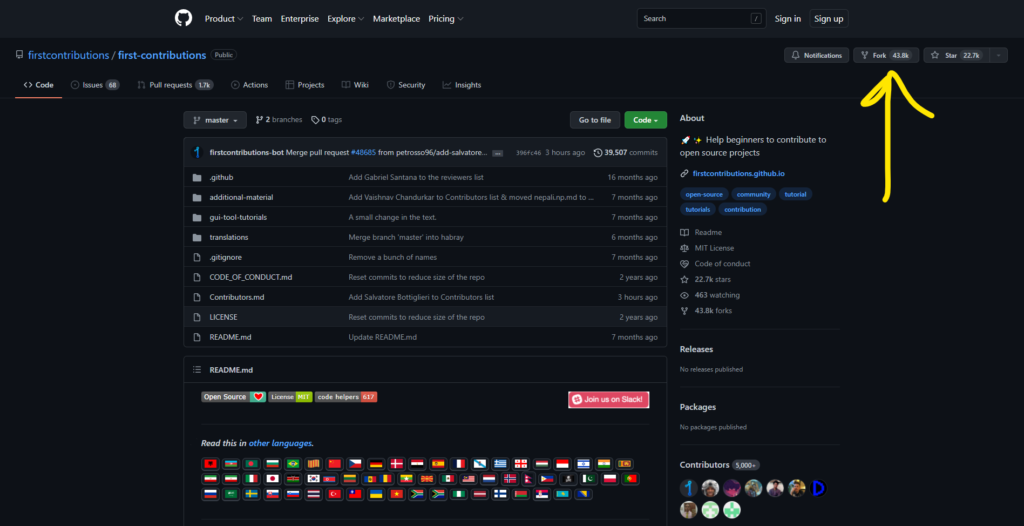Open the Contributors 5,000+ heading link
Viewport: 1024px width, 526px height.
(720, 465)
